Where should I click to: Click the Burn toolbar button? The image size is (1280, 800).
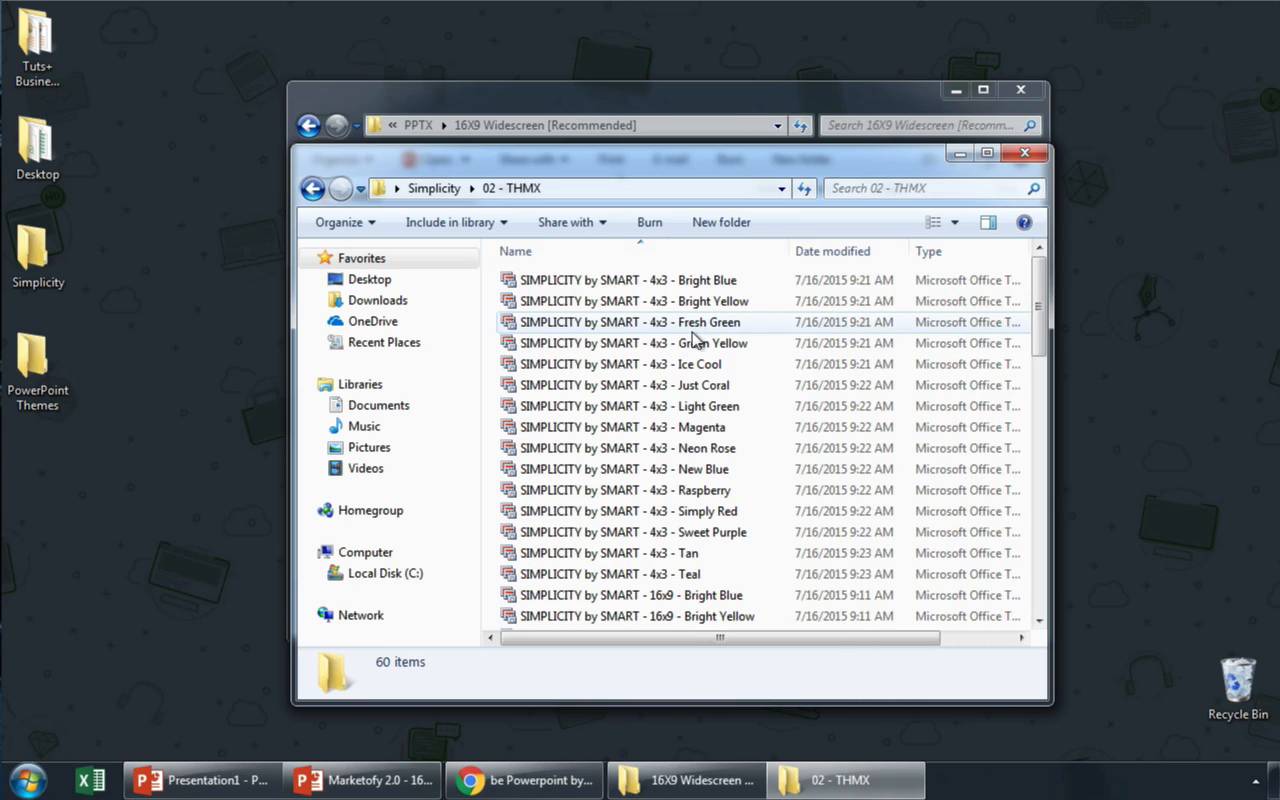point(649,222)
